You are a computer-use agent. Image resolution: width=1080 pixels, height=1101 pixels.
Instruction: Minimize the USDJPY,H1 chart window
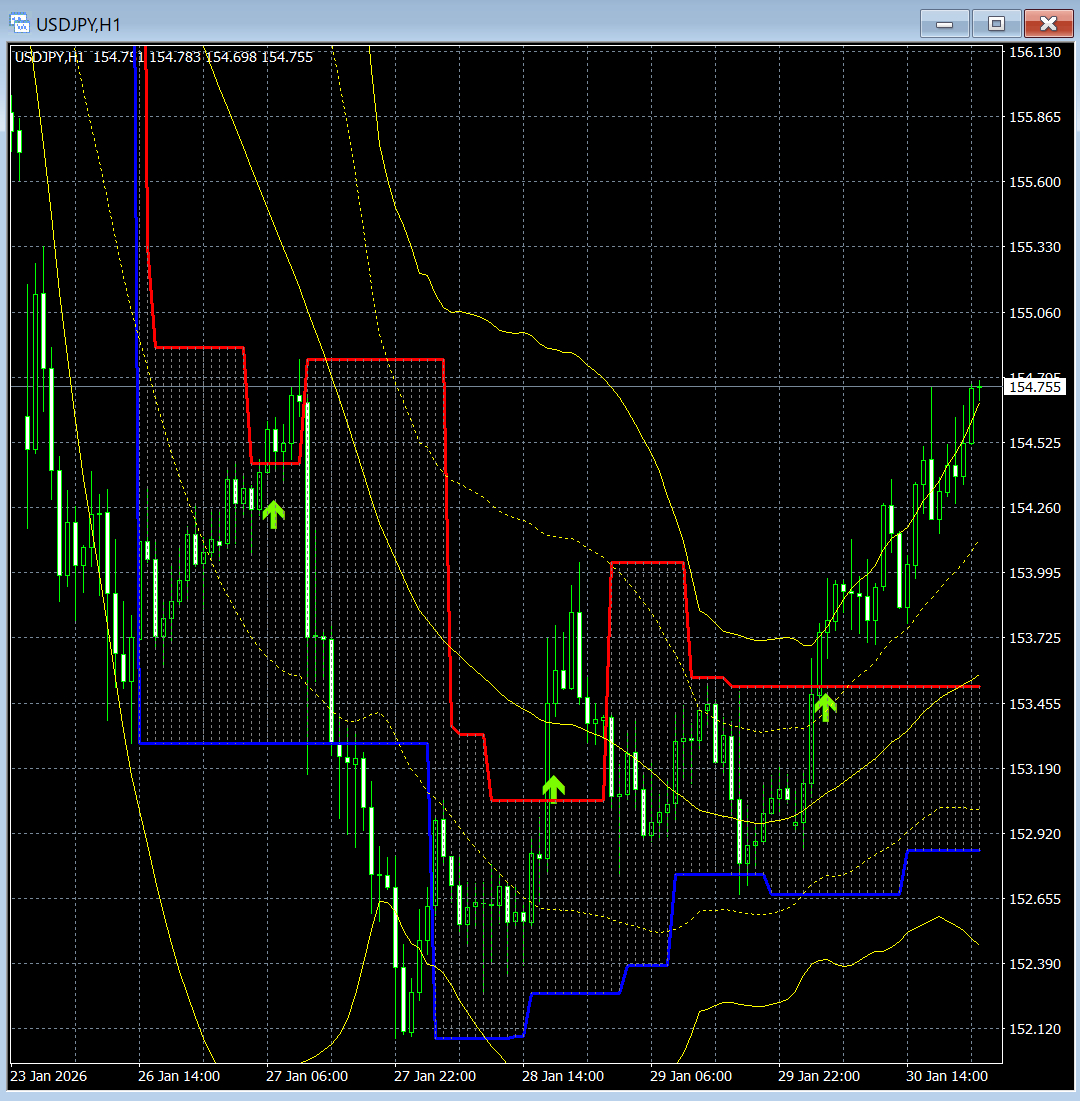944,24
